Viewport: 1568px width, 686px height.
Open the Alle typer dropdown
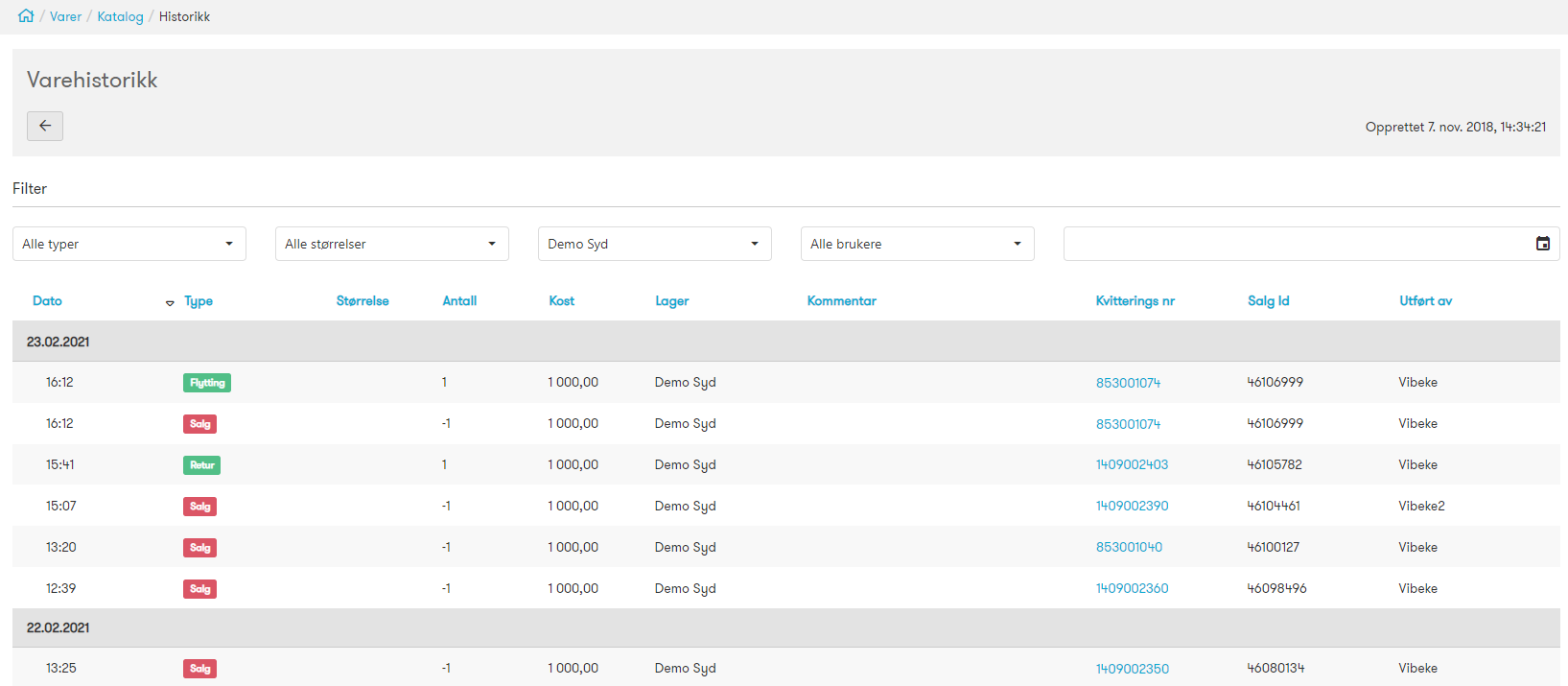(x=129, y=244)
